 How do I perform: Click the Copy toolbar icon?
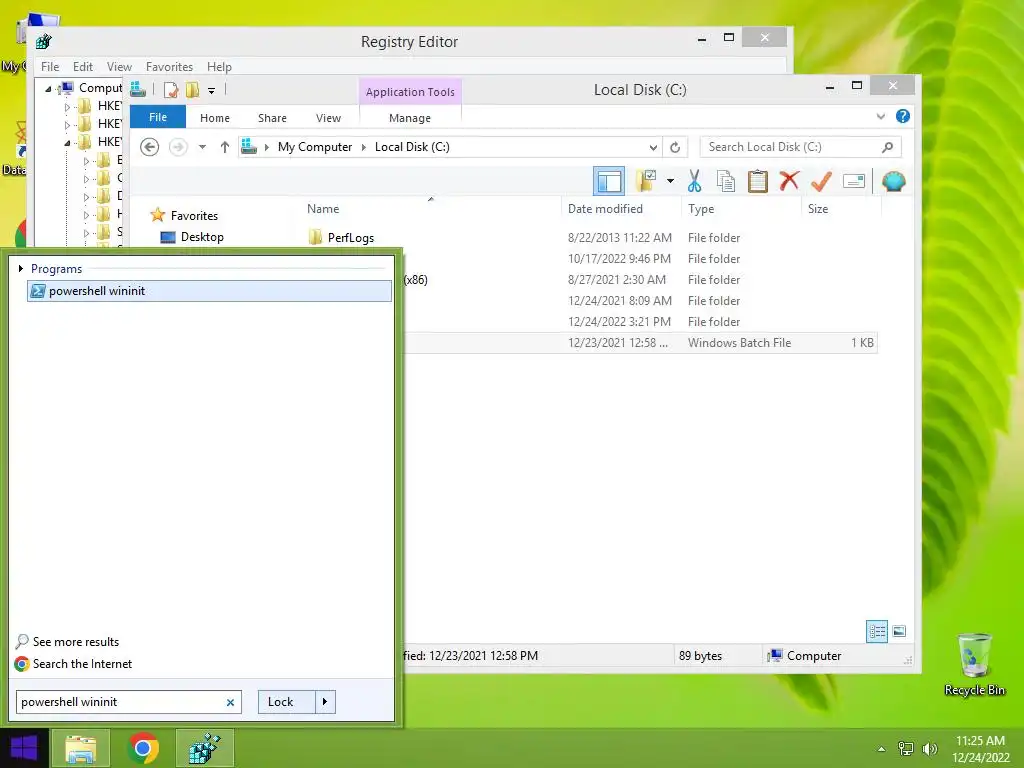coord(726,182)
